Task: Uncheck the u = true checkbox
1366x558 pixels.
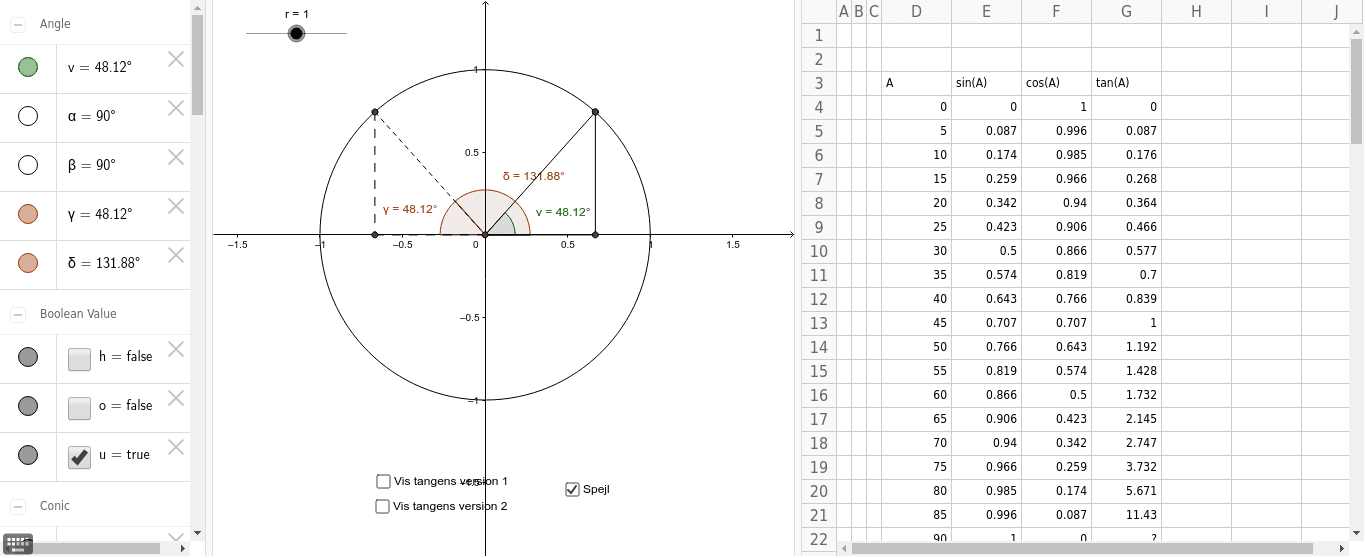Action: (x=80, y=457)
